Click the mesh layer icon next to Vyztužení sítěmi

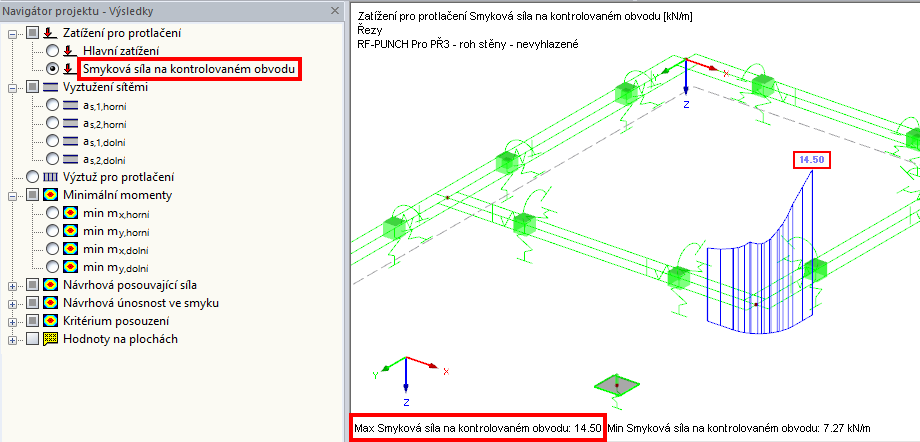[50, 87]
